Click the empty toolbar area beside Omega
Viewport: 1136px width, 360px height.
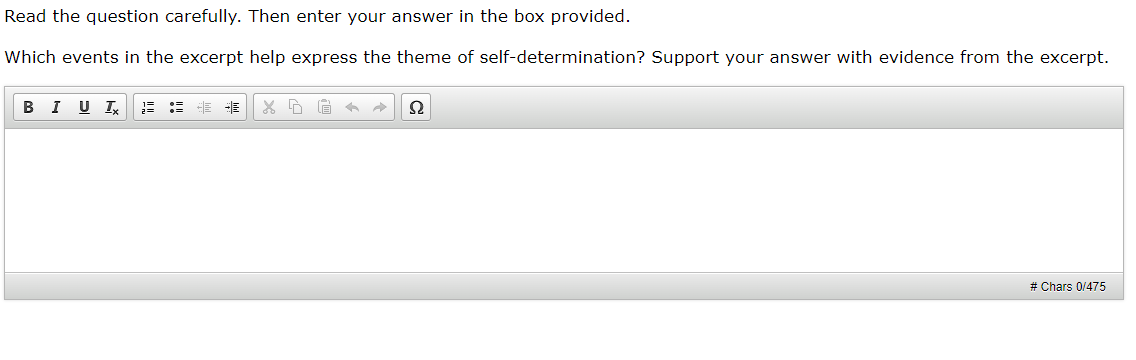pos(775,107)
